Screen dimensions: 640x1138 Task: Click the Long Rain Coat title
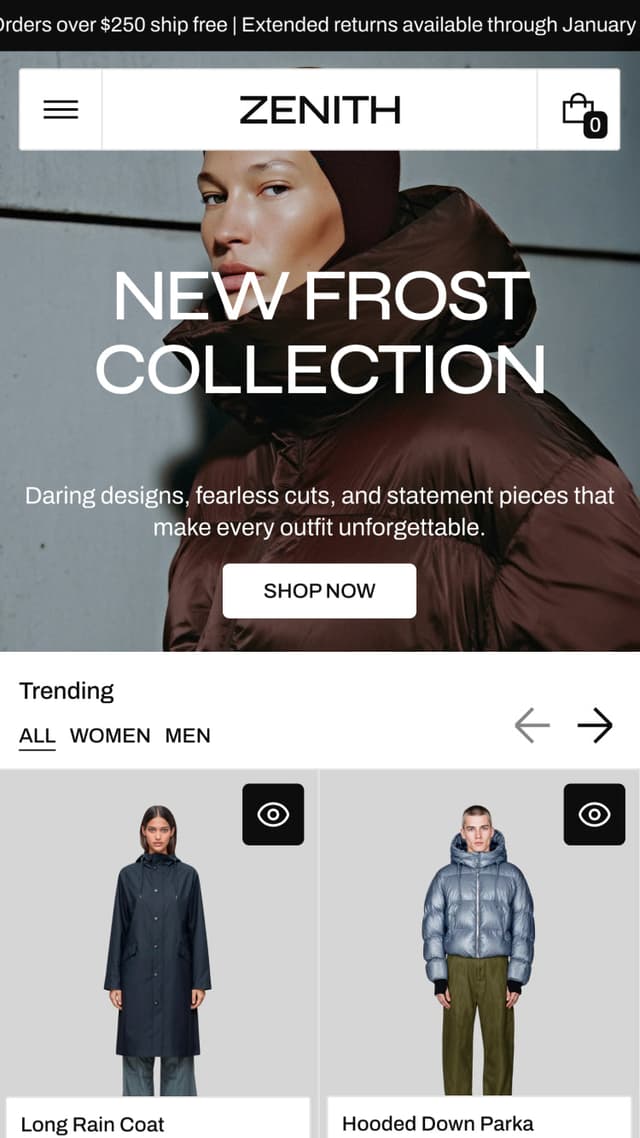click(93, 1125)
